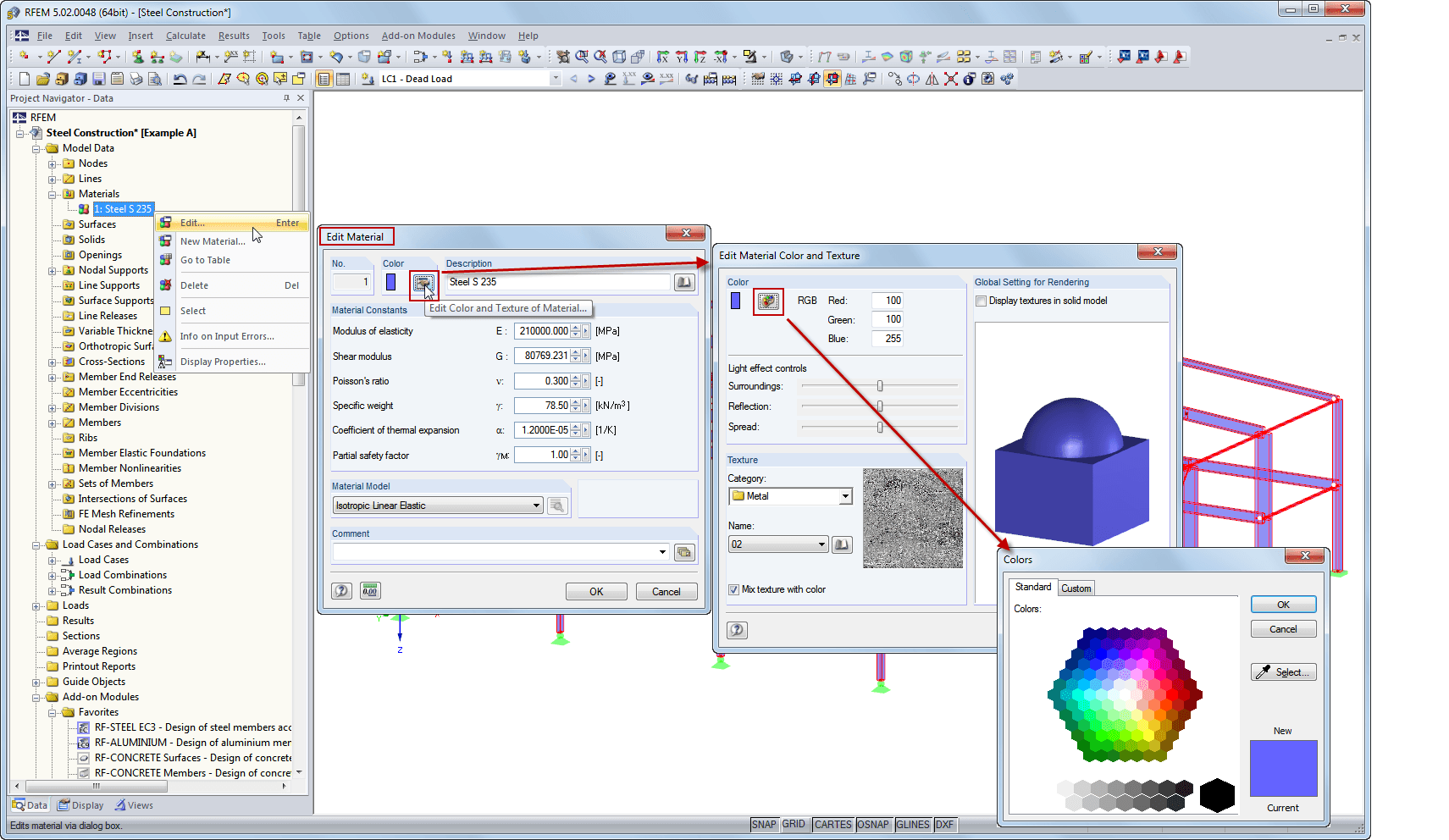The height and width of the screenshot is (840, 1449).
Task: Click the red X delete toolbar icon
Action: click(950, 79)
